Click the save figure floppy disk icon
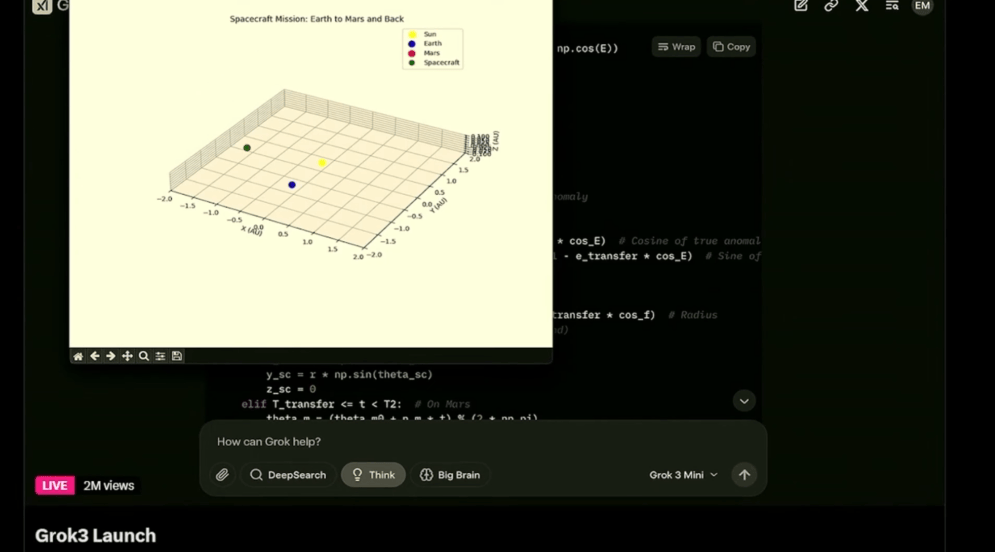This screenshot has width=995, height=552. [177, 356]
